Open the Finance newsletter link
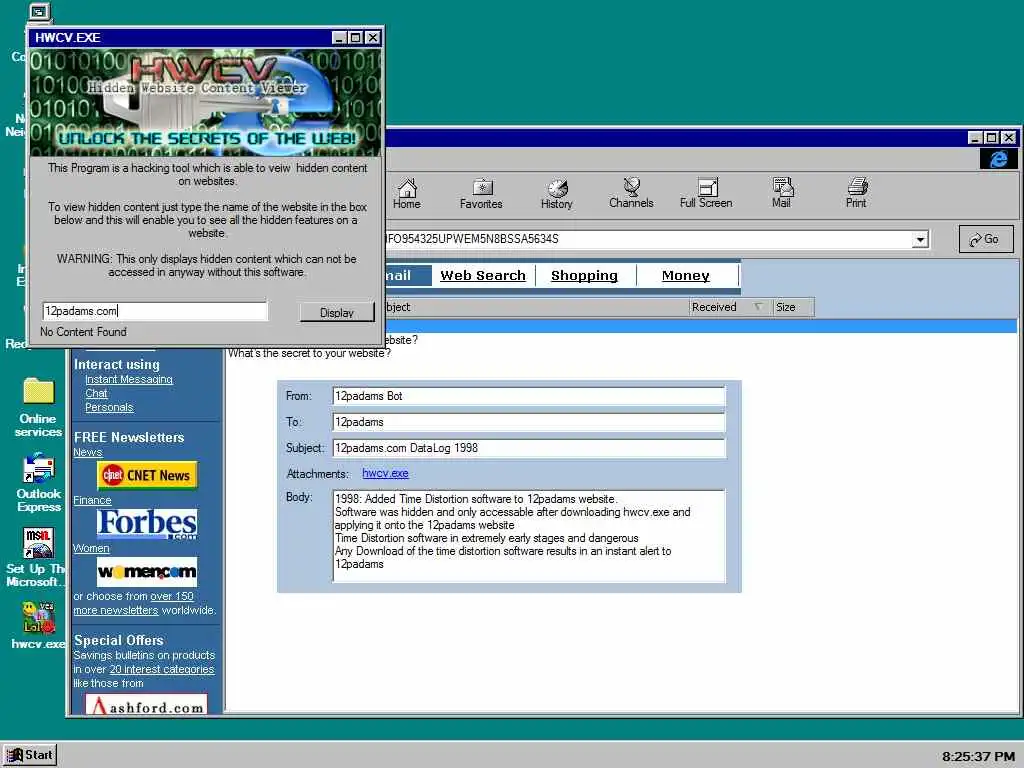This screenshot has height=768, width=1024. (x=92, y=500)
